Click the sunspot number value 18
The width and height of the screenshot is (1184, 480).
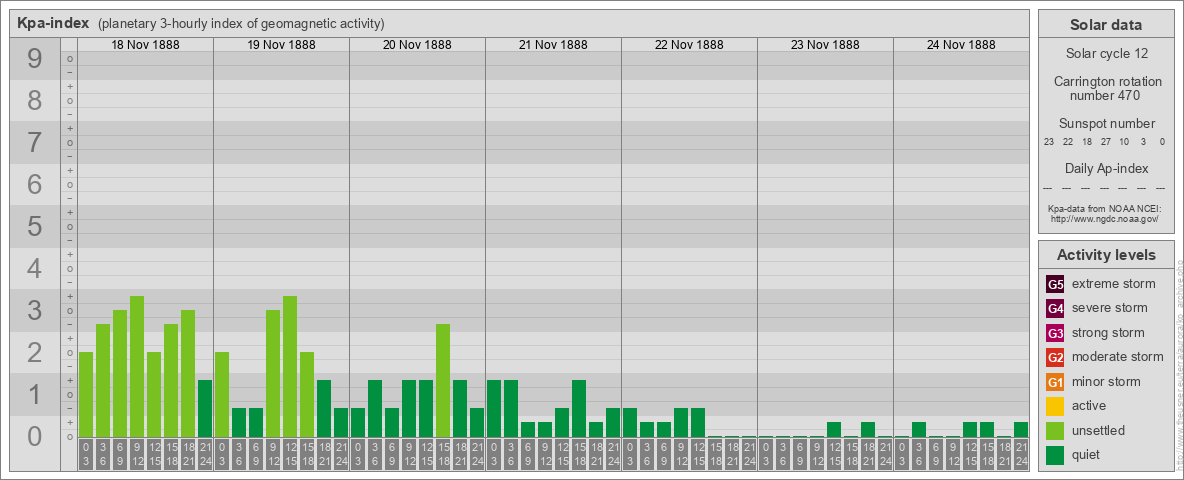[1087, 142]
